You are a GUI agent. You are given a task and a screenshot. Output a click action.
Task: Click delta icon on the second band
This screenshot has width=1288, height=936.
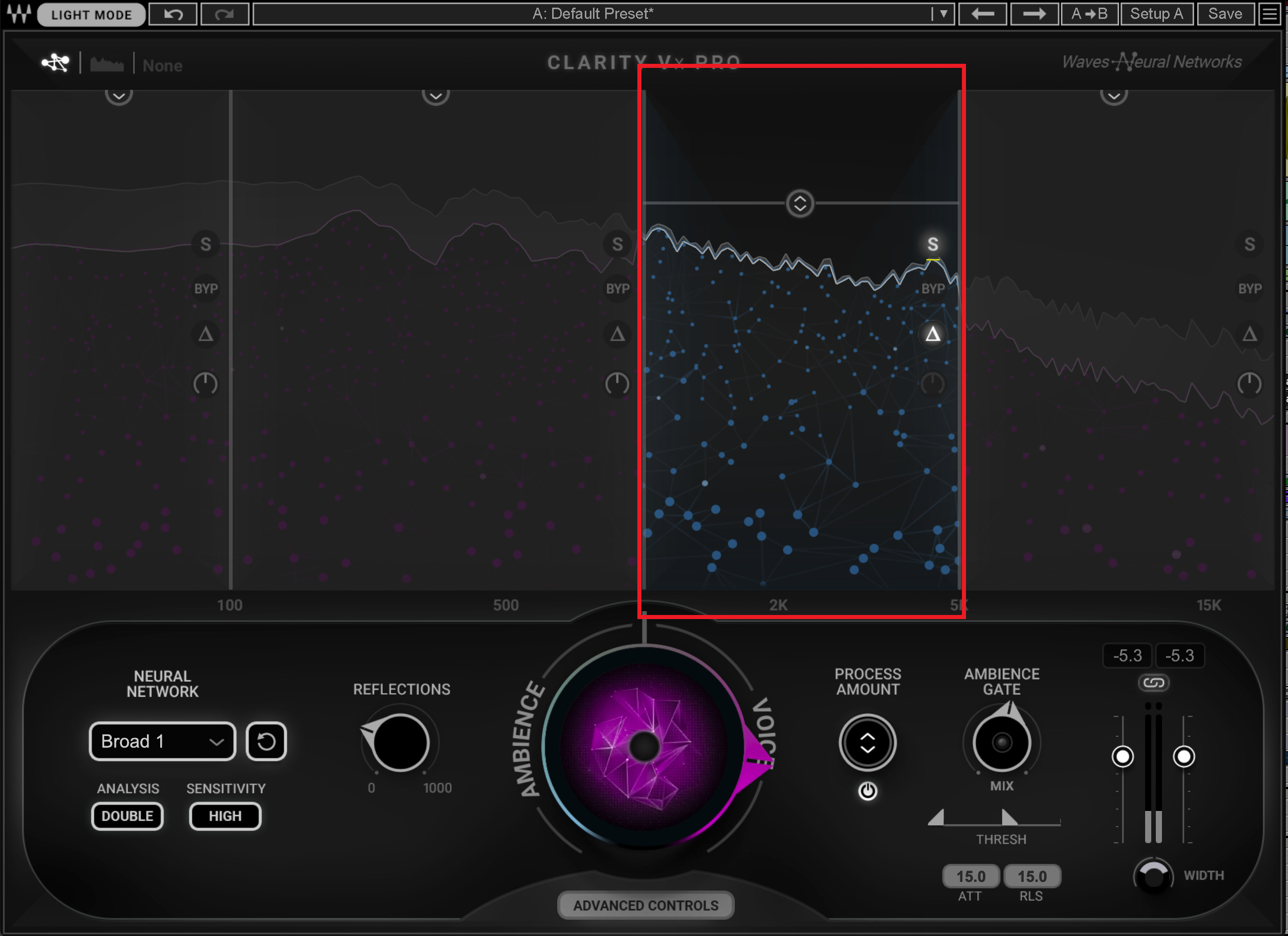617,334
